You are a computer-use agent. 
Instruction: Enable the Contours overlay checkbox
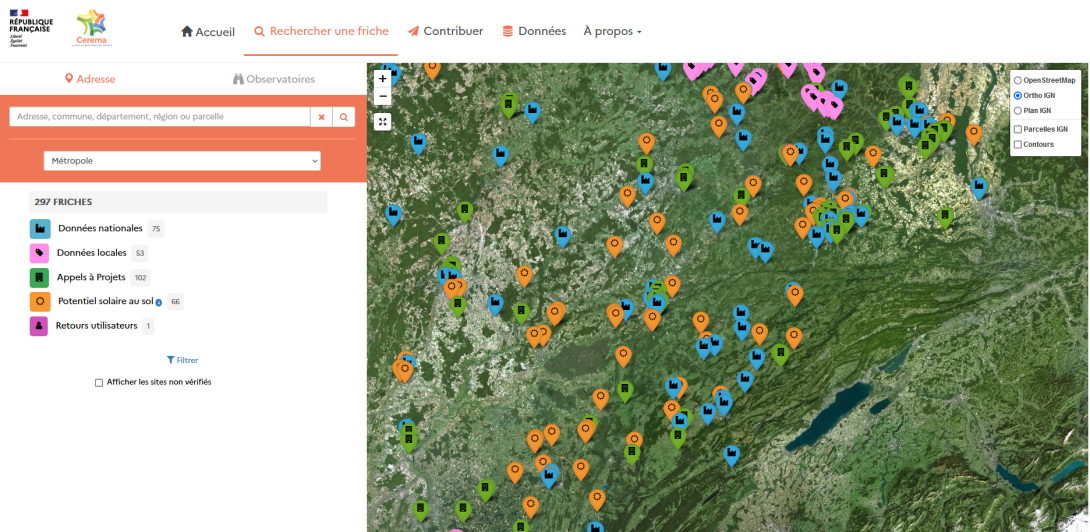[x=1018, y=144]
